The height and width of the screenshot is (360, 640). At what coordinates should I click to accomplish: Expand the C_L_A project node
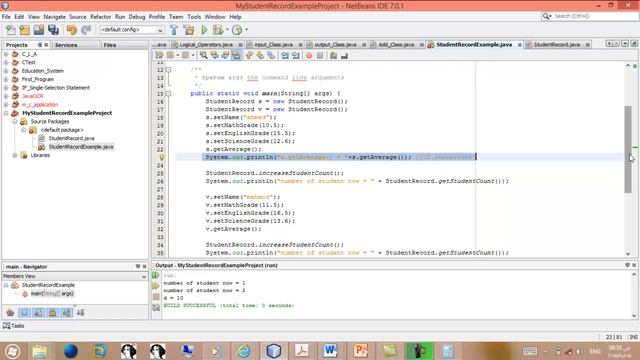[6, 54]
